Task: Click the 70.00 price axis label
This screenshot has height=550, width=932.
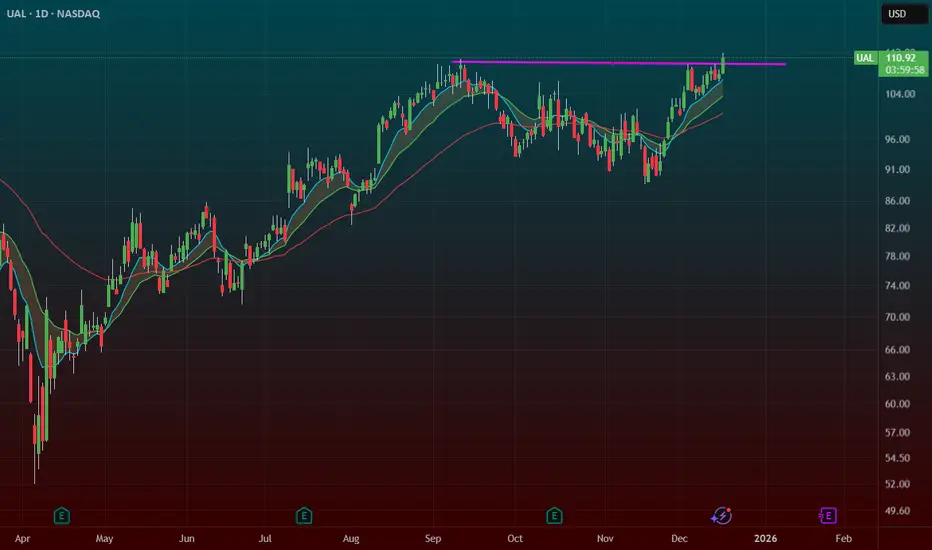Action: [x=898, y=317]
